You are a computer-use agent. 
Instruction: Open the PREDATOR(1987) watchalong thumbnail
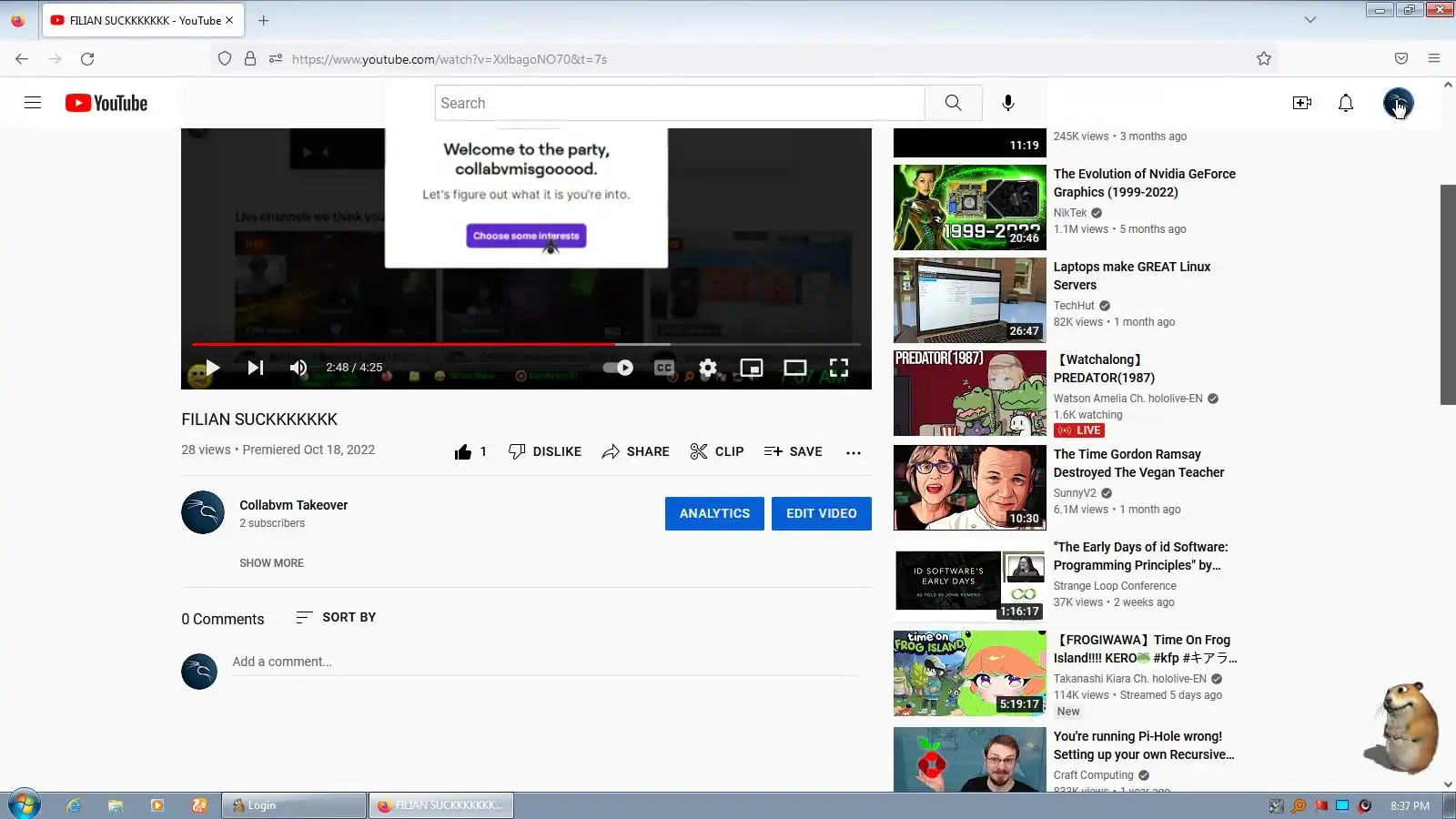(x=970, y=393)
